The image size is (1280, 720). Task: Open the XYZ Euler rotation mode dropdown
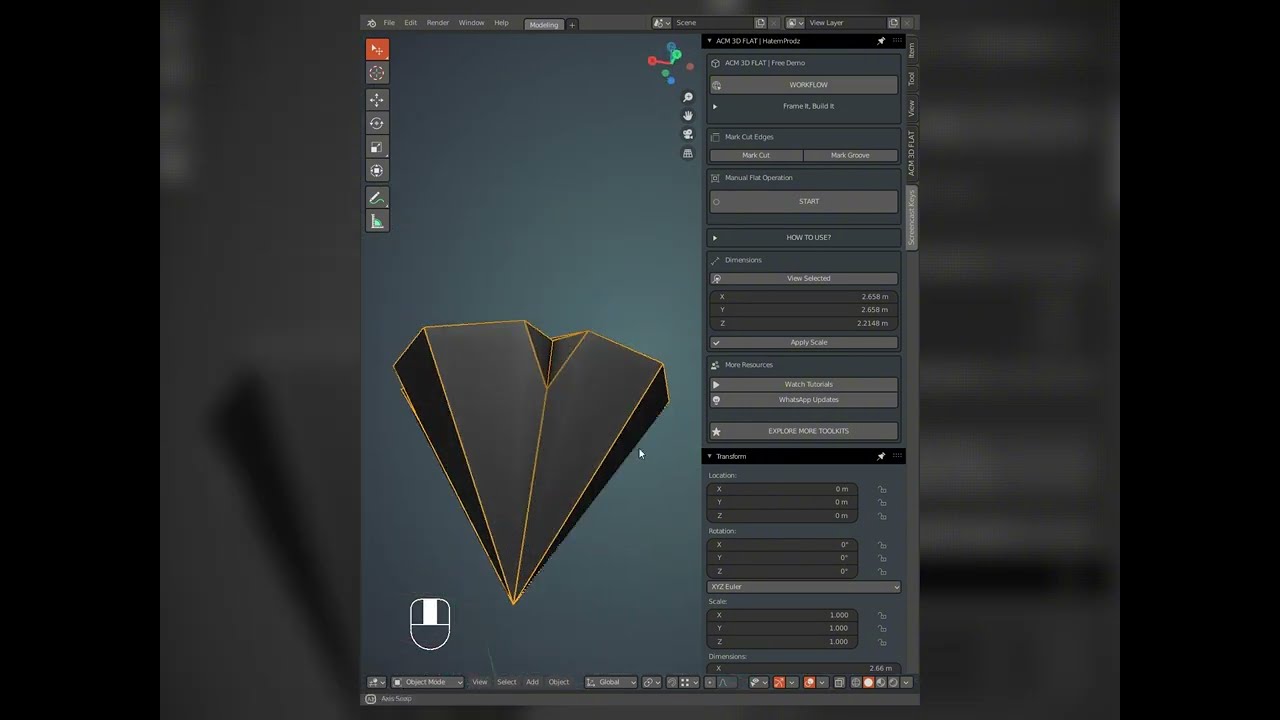(804, 587)
